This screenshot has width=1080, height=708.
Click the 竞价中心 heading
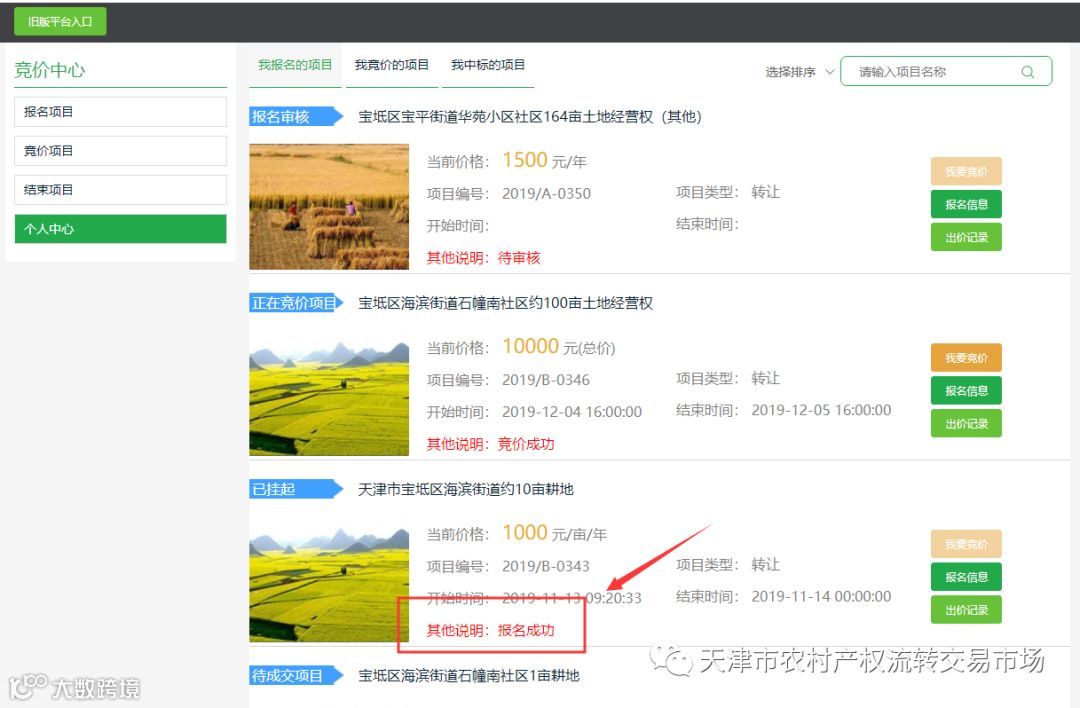coord(50,70)
